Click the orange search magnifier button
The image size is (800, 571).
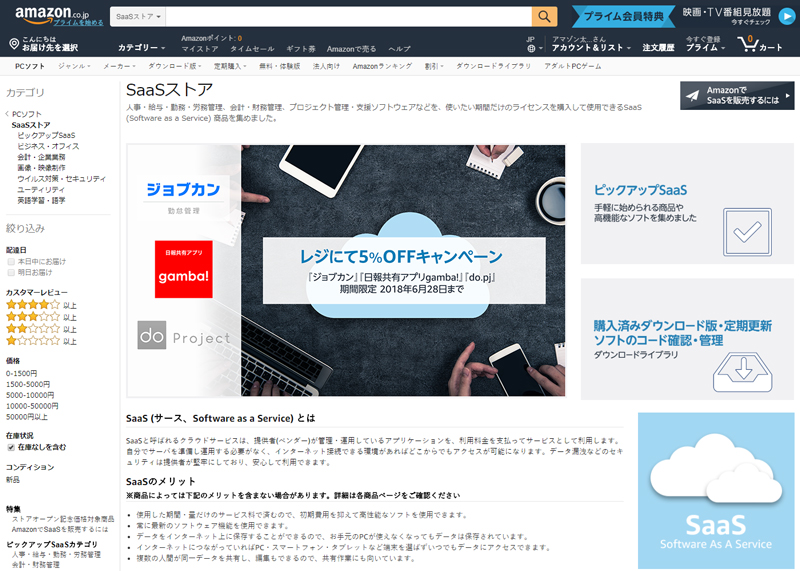544,16
